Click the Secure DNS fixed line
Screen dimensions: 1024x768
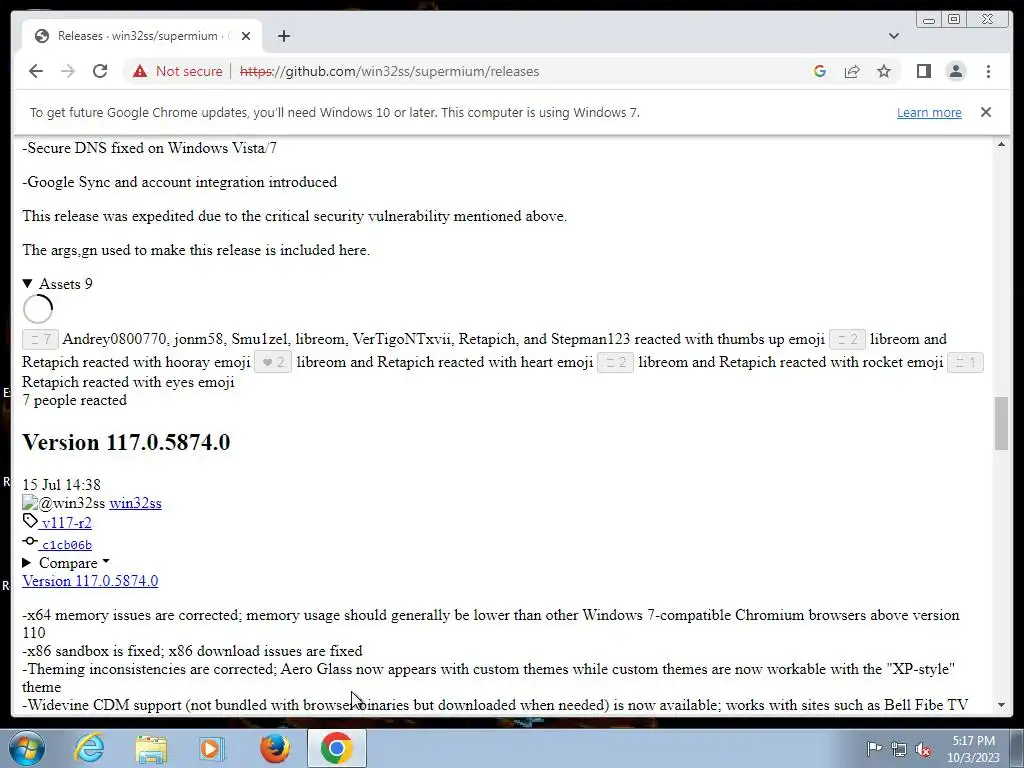[x=150, y=148]
